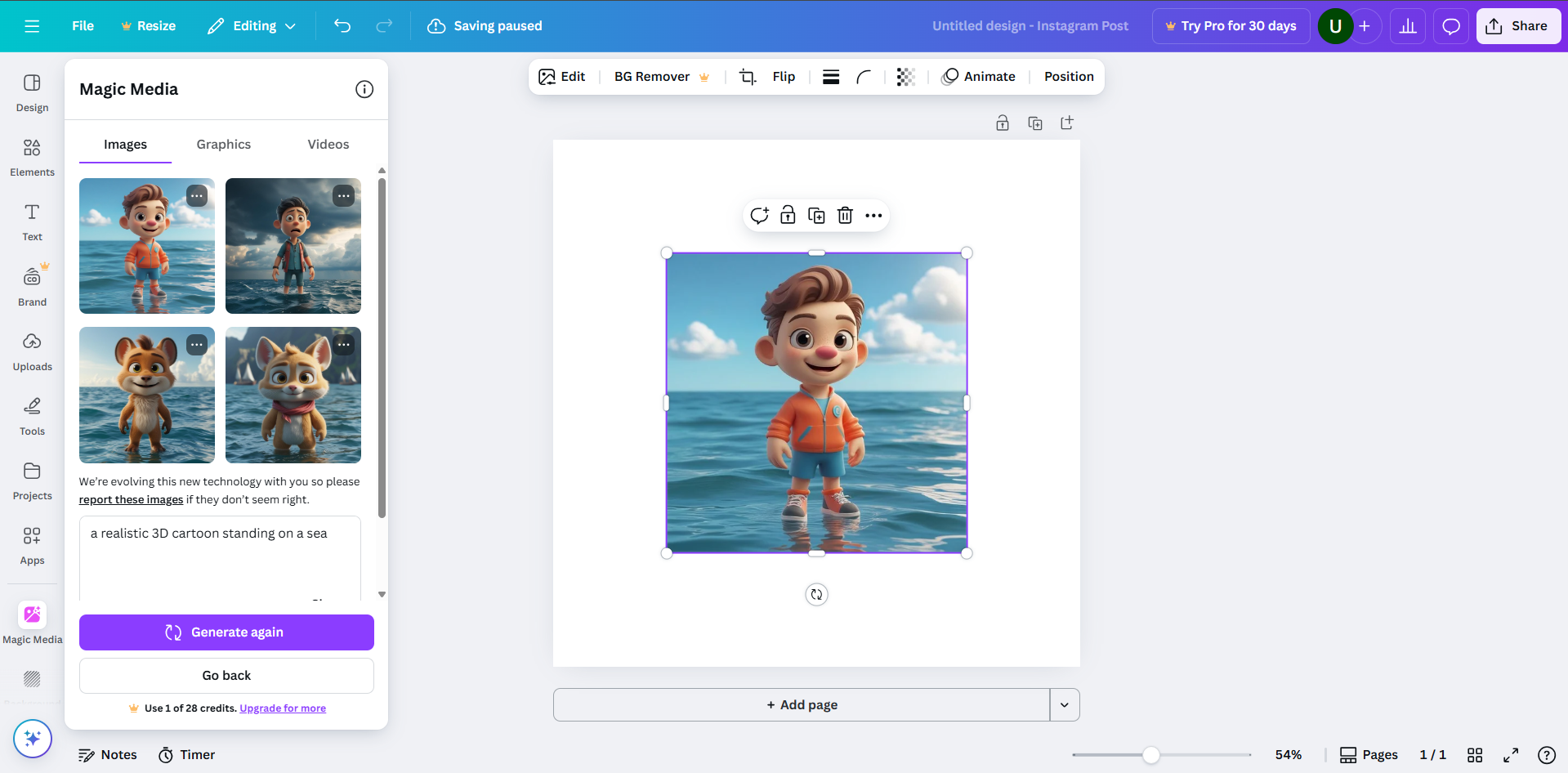Open the transparency settings icon

(x=904, y=76)
